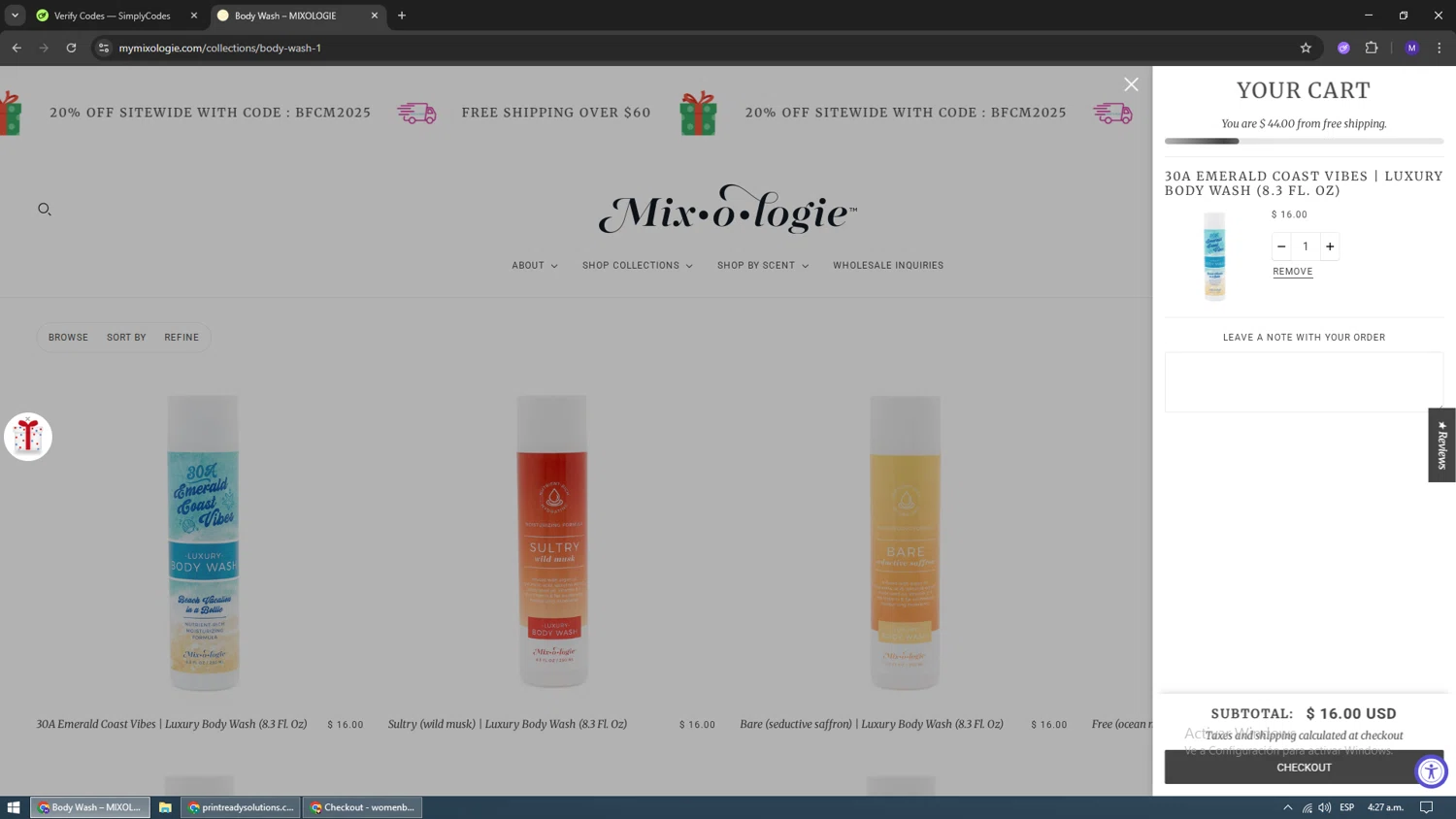Open Sultry body wash title link
The width and height of the screenshot is (1456, 819).
click(508, 724)
